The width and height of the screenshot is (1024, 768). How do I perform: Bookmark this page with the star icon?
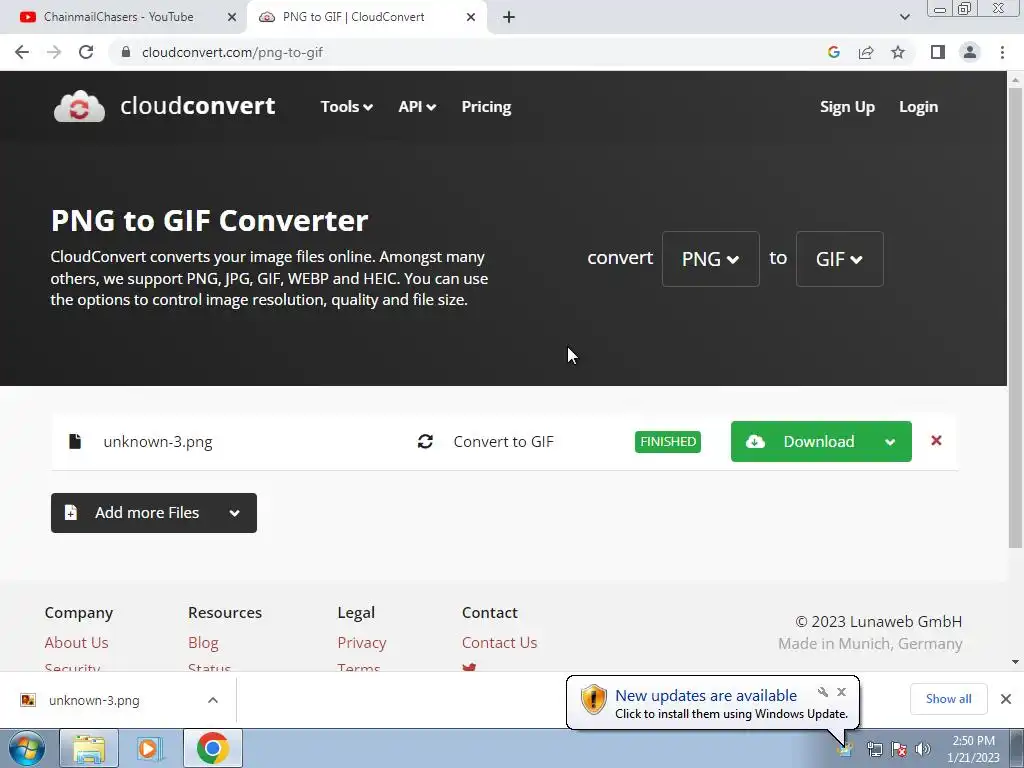[x=898, y=52]
